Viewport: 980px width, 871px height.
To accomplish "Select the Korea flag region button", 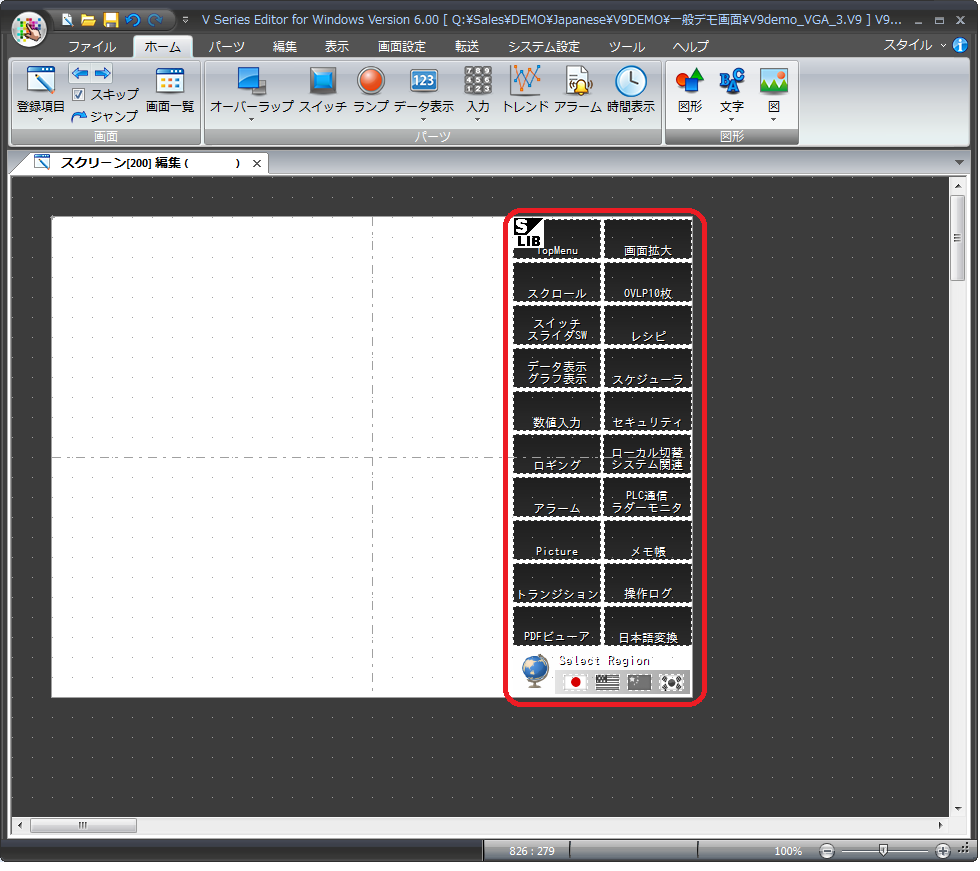I will [672, 682].
